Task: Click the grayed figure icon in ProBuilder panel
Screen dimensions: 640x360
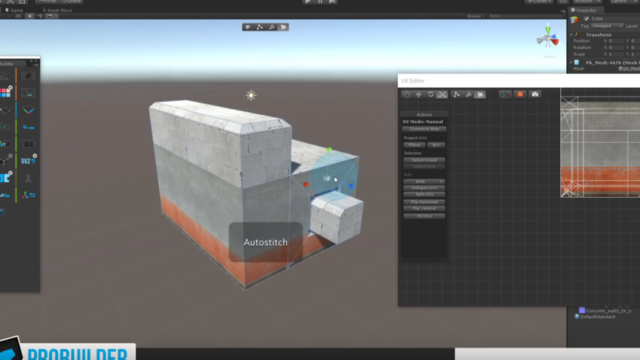Action: point(28,178)
